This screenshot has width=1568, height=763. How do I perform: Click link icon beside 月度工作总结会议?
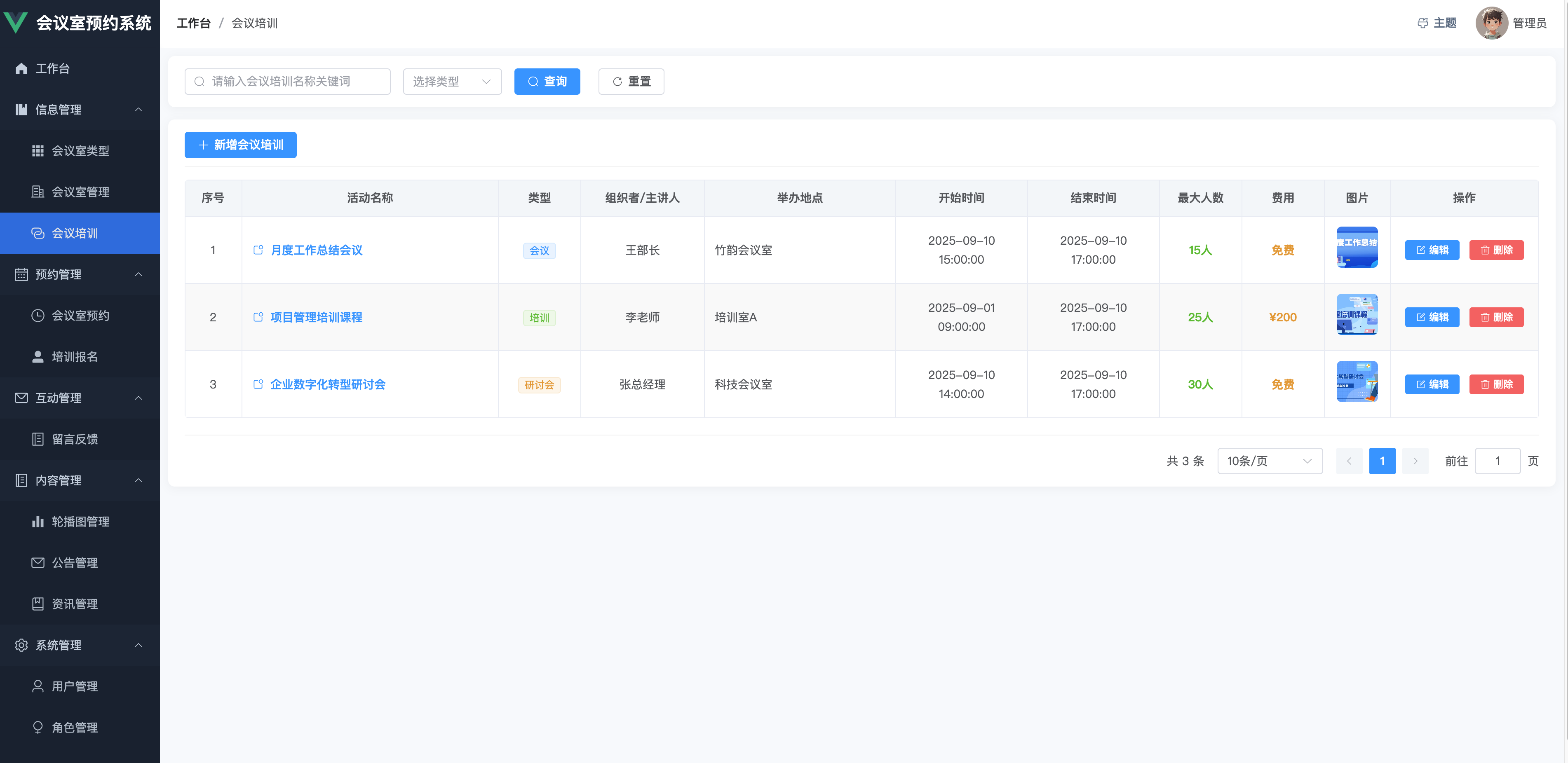tap(258, 250)
